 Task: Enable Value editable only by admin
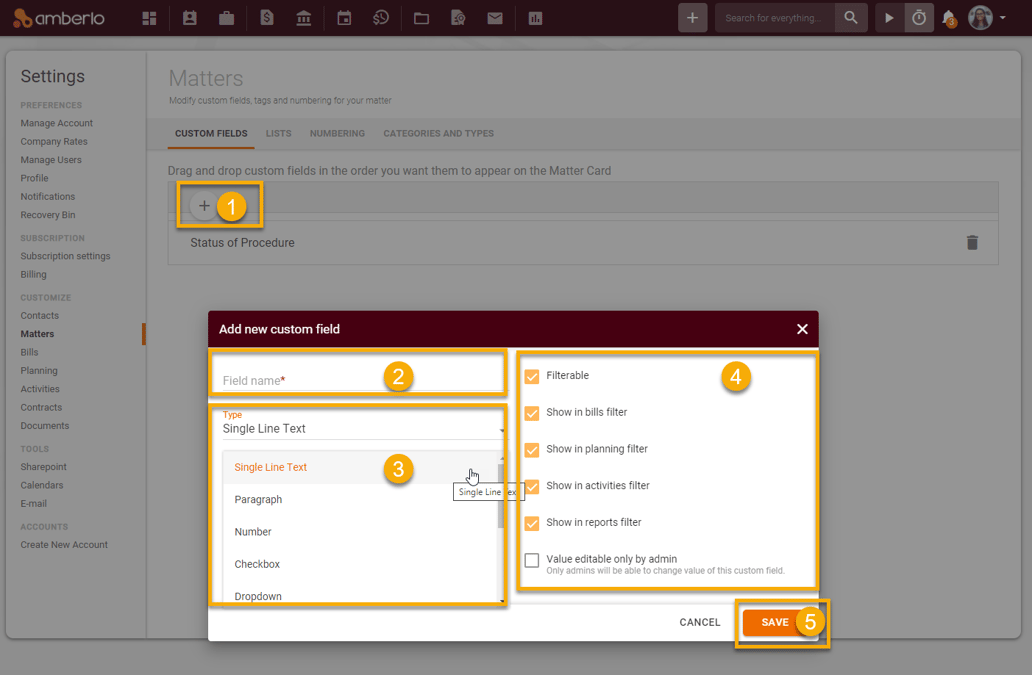tap(531, 560)
